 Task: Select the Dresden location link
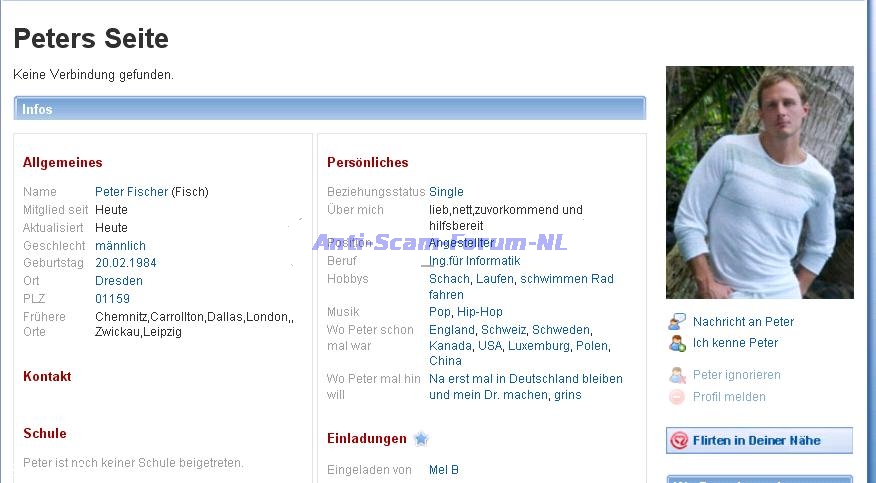(x=118, y=281)
